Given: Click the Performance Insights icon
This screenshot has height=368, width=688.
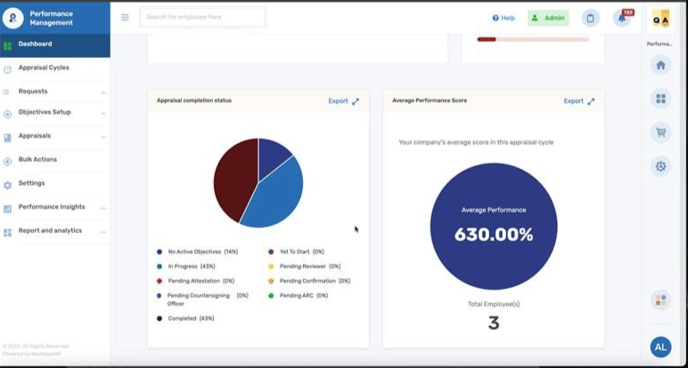Looking at the screenshot, I should pos(7,209).
